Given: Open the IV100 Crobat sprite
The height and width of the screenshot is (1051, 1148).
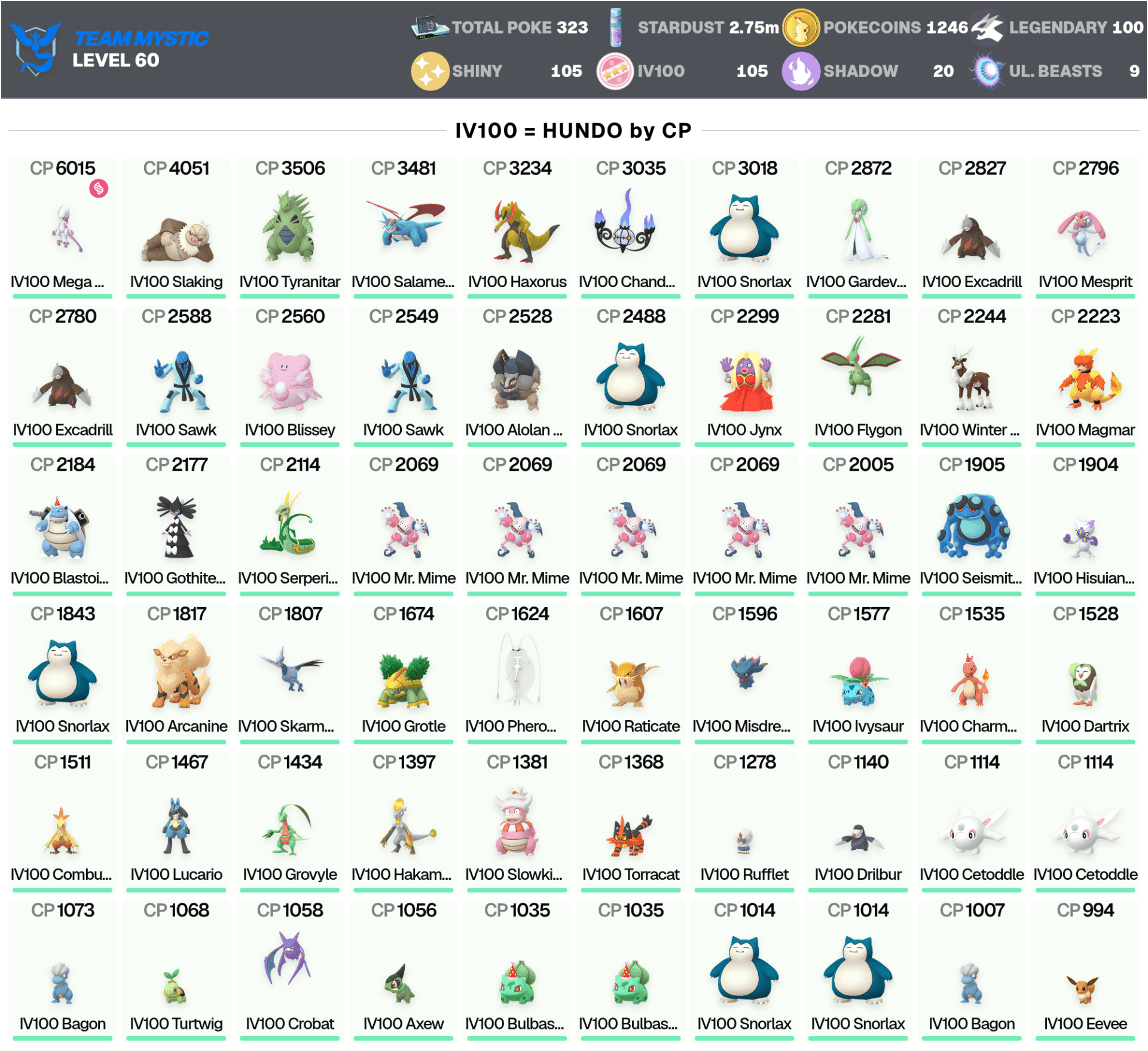Looking at the screenshot, I should click(x=288, y=959).
